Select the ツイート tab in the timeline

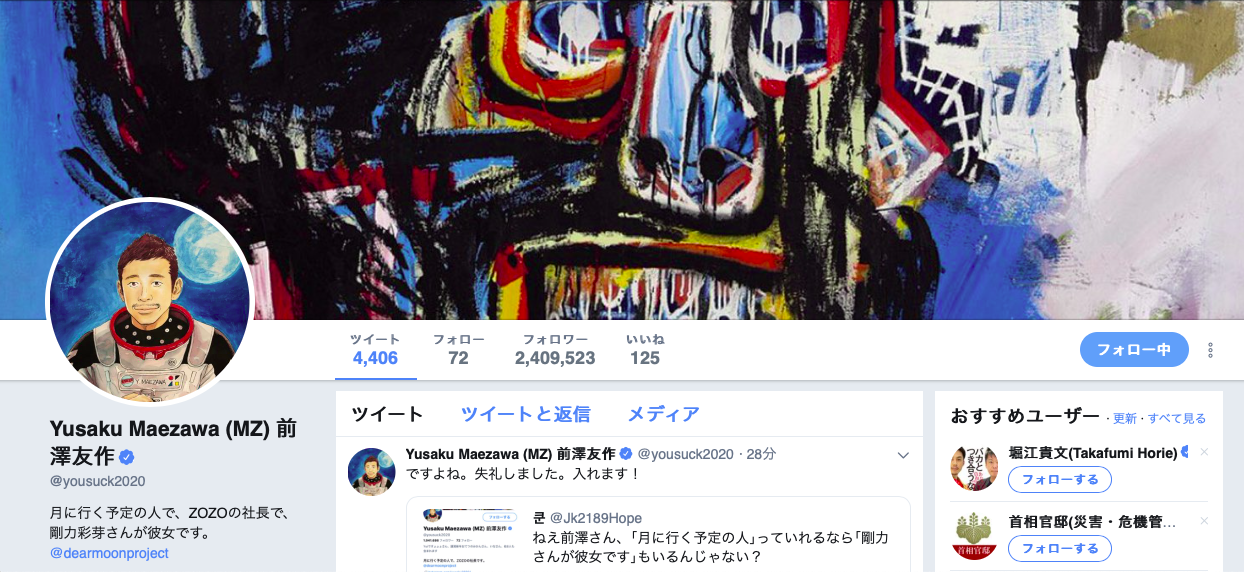pyautogui.click(x=387, y=414)
